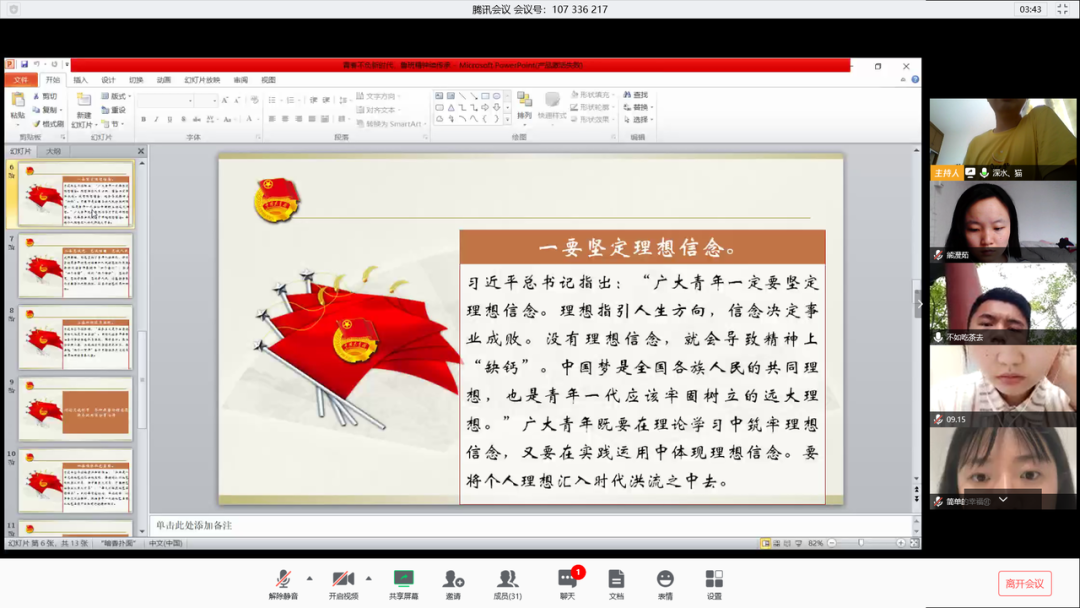The image size is (1080, 608).
Task: Click the 新建幻灯片 (New Slide) button
Action: coord(84,108)
